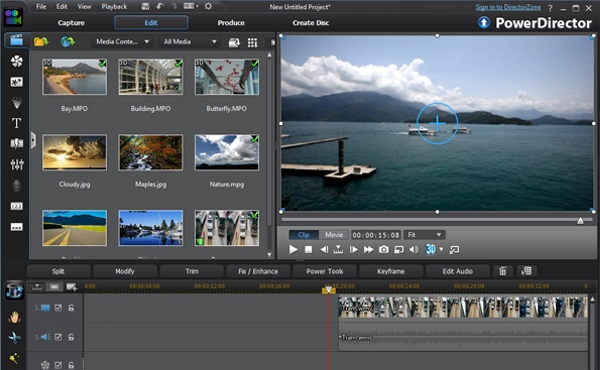Switch to the Create Disc tab
This screenshot has height=370, width=600.
pos(311,23)
